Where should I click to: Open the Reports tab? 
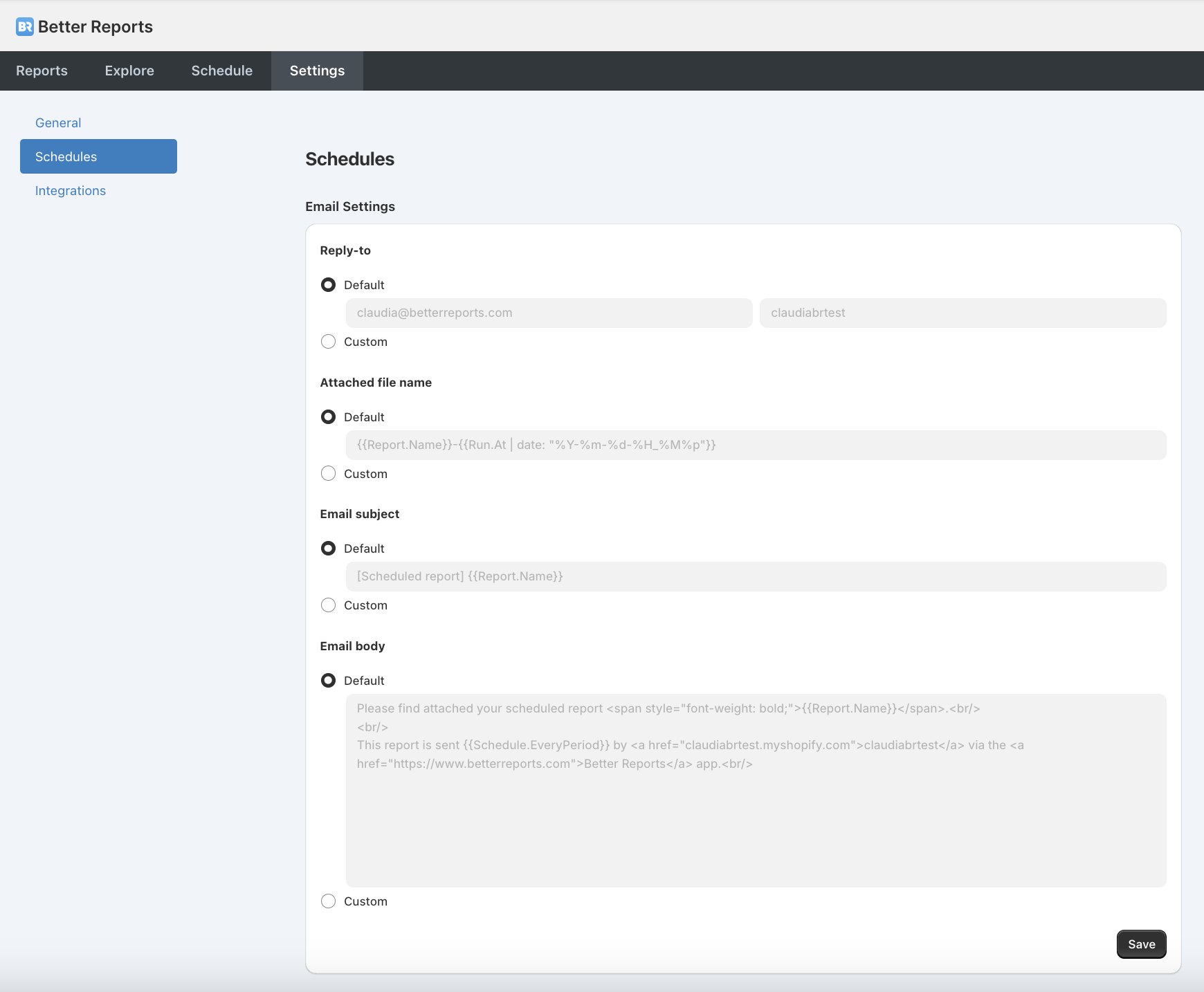[x=42, y=71]
